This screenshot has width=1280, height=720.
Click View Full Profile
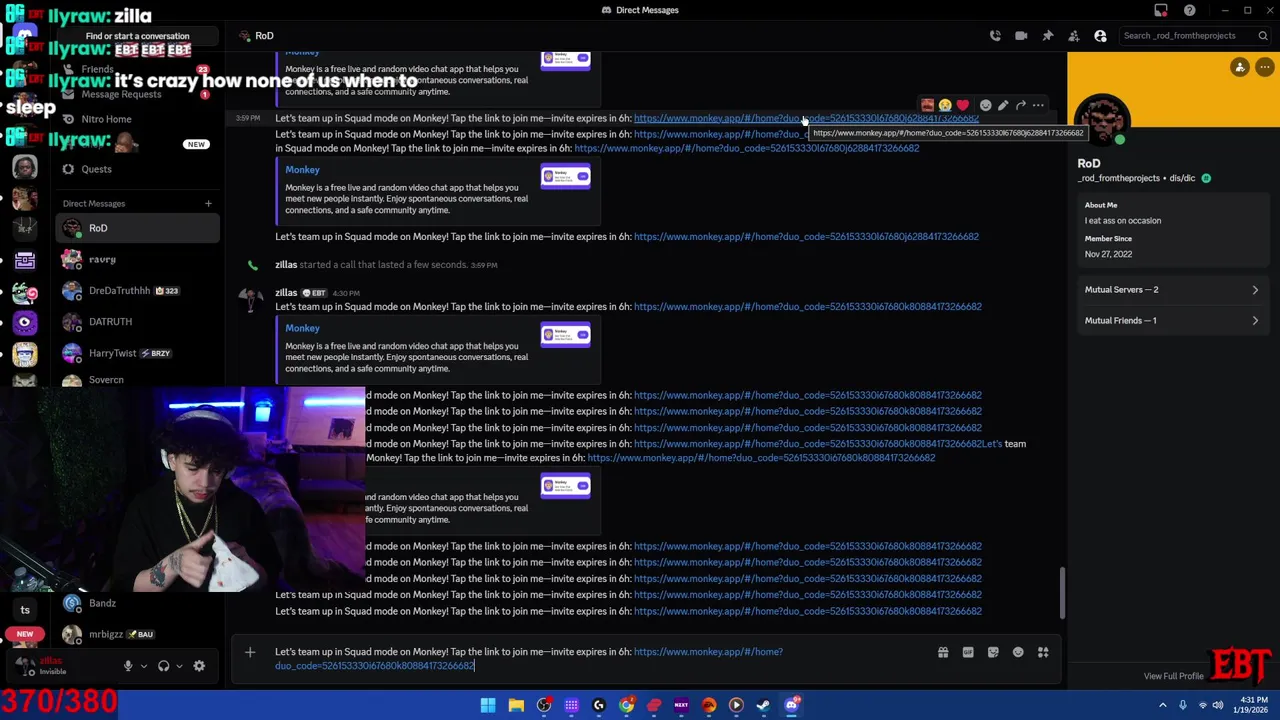click(1173, 676)
